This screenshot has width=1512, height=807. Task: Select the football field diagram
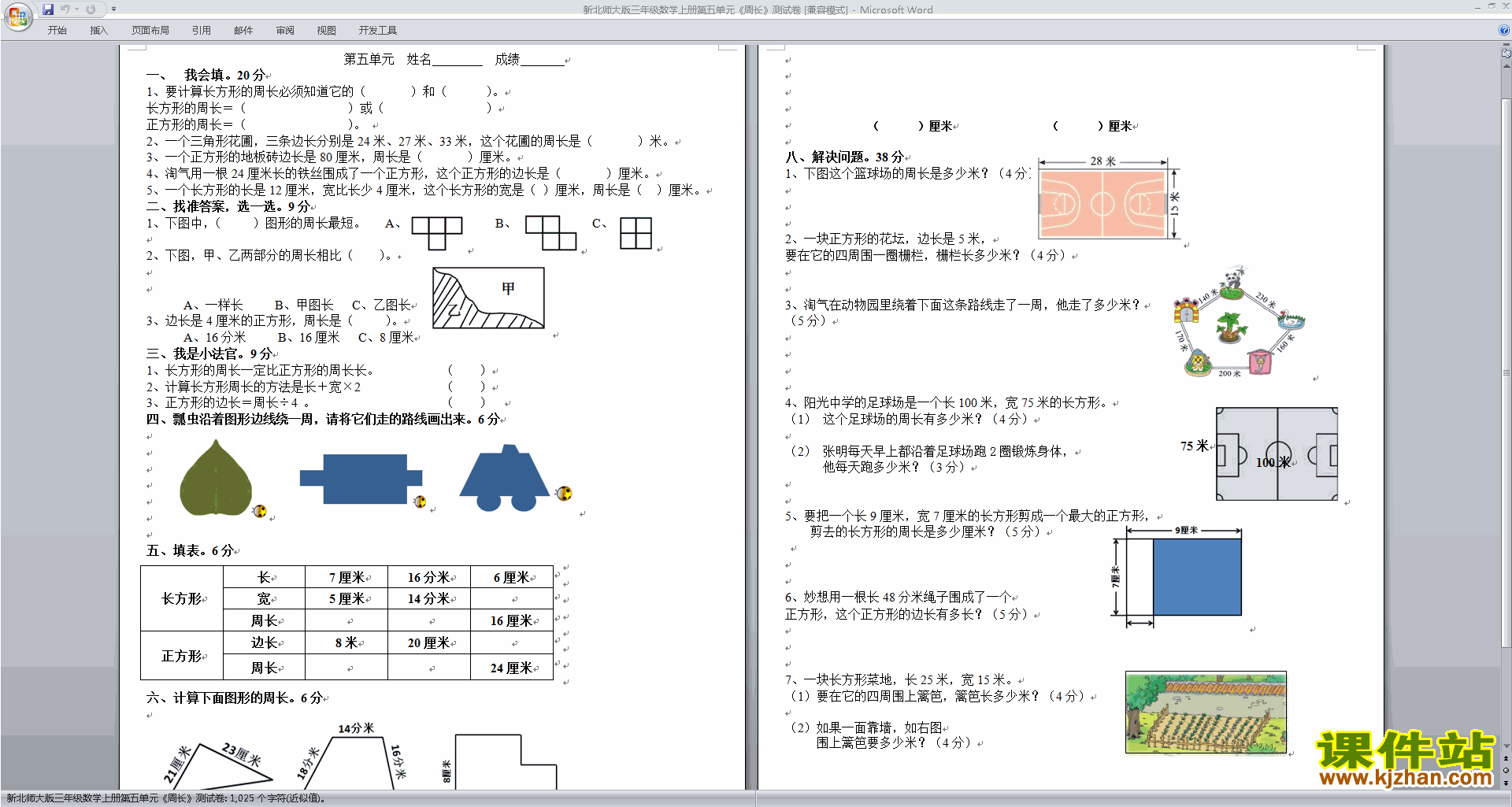coord(1276,454)
